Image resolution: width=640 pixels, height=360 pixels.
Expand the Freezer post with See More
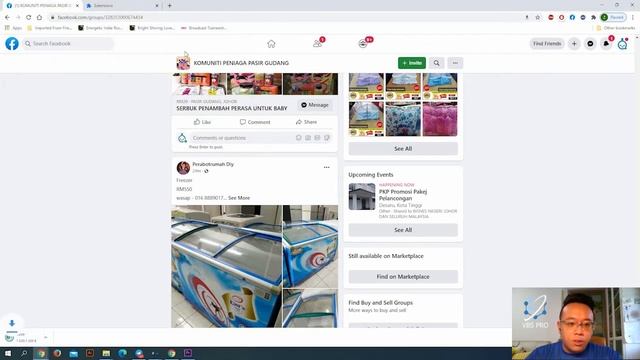(239, 198)
